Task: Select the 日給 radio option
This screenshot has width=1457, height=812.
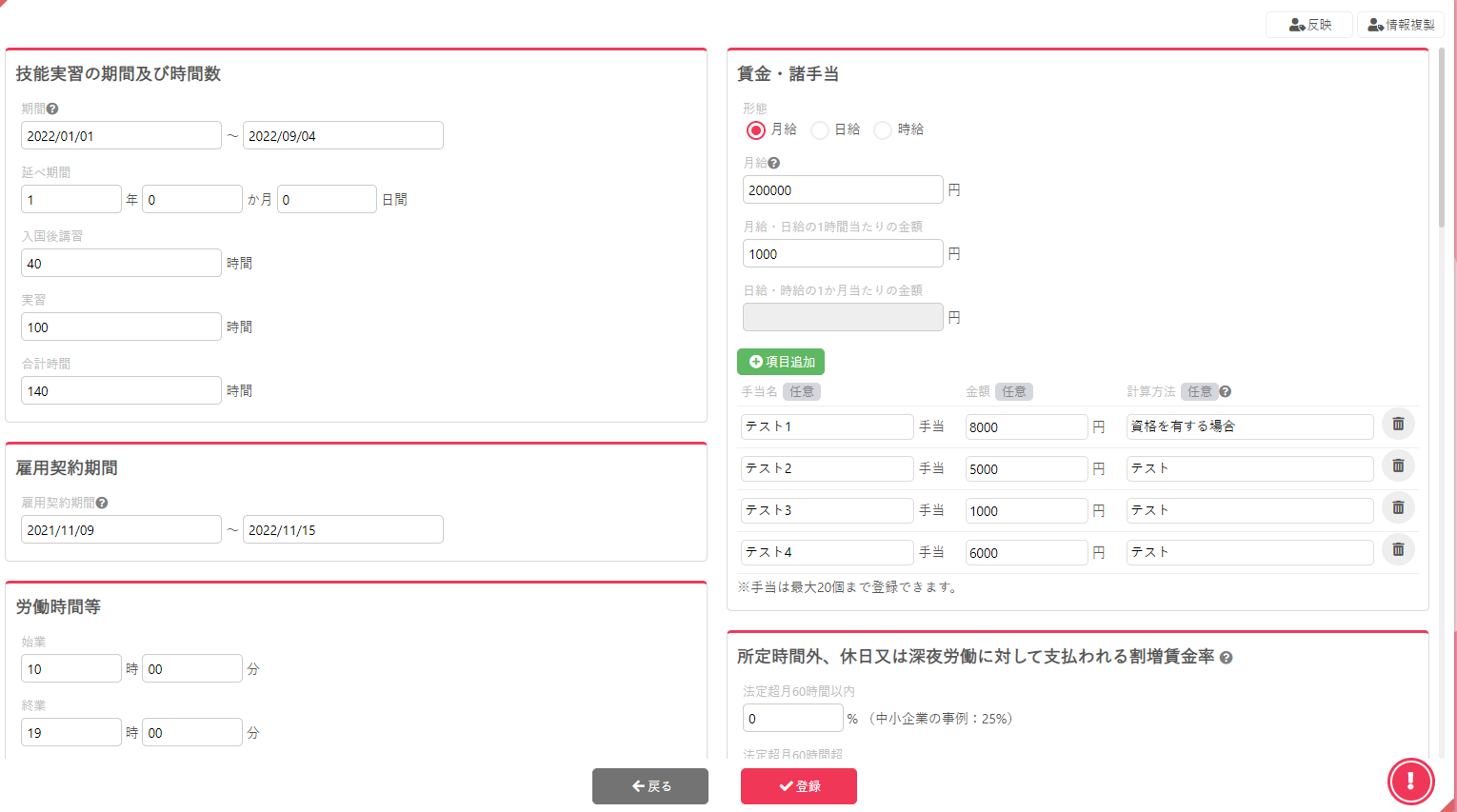Action: pyautogui.click(x=819, y=130)
